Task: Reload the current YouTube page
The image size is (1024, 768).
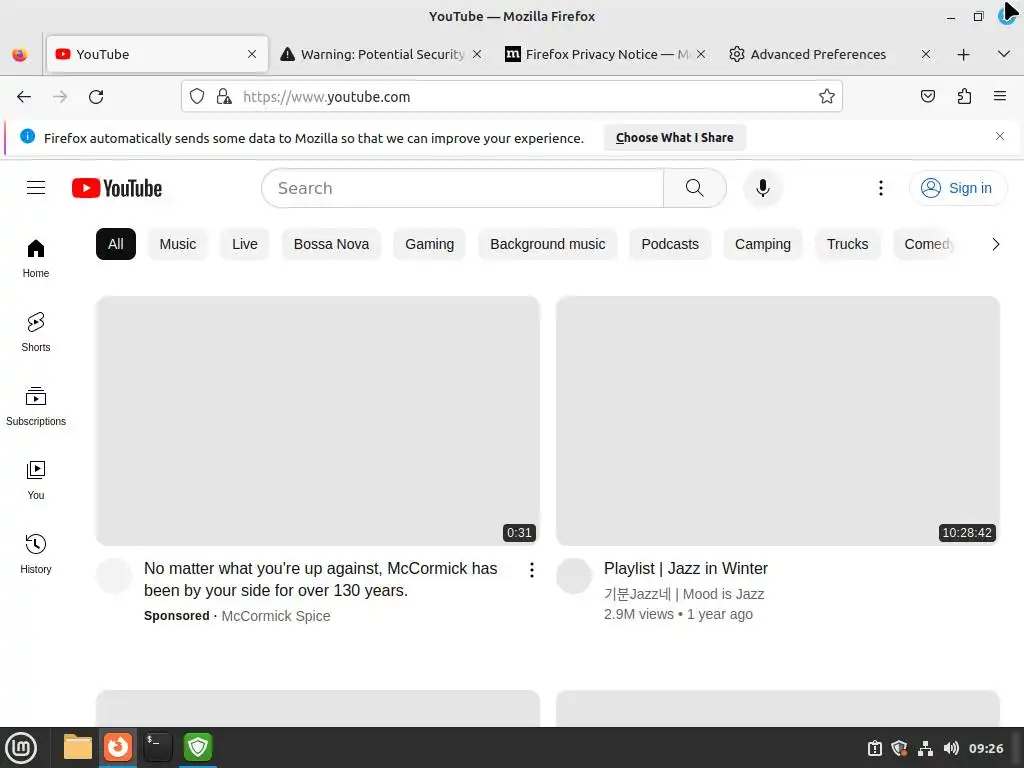Action: (96, 97)
